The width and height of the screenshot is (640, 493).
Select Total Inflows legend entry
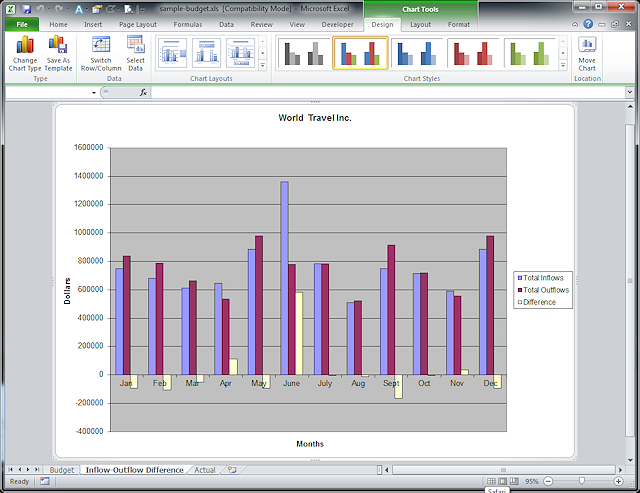pos(540,278)
